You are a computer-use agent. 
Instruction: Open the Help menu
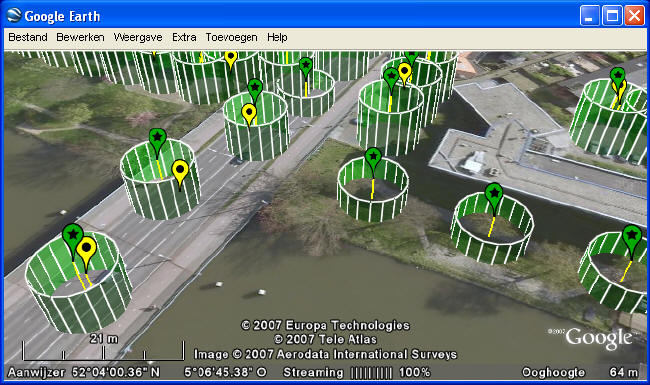point(277,37)
